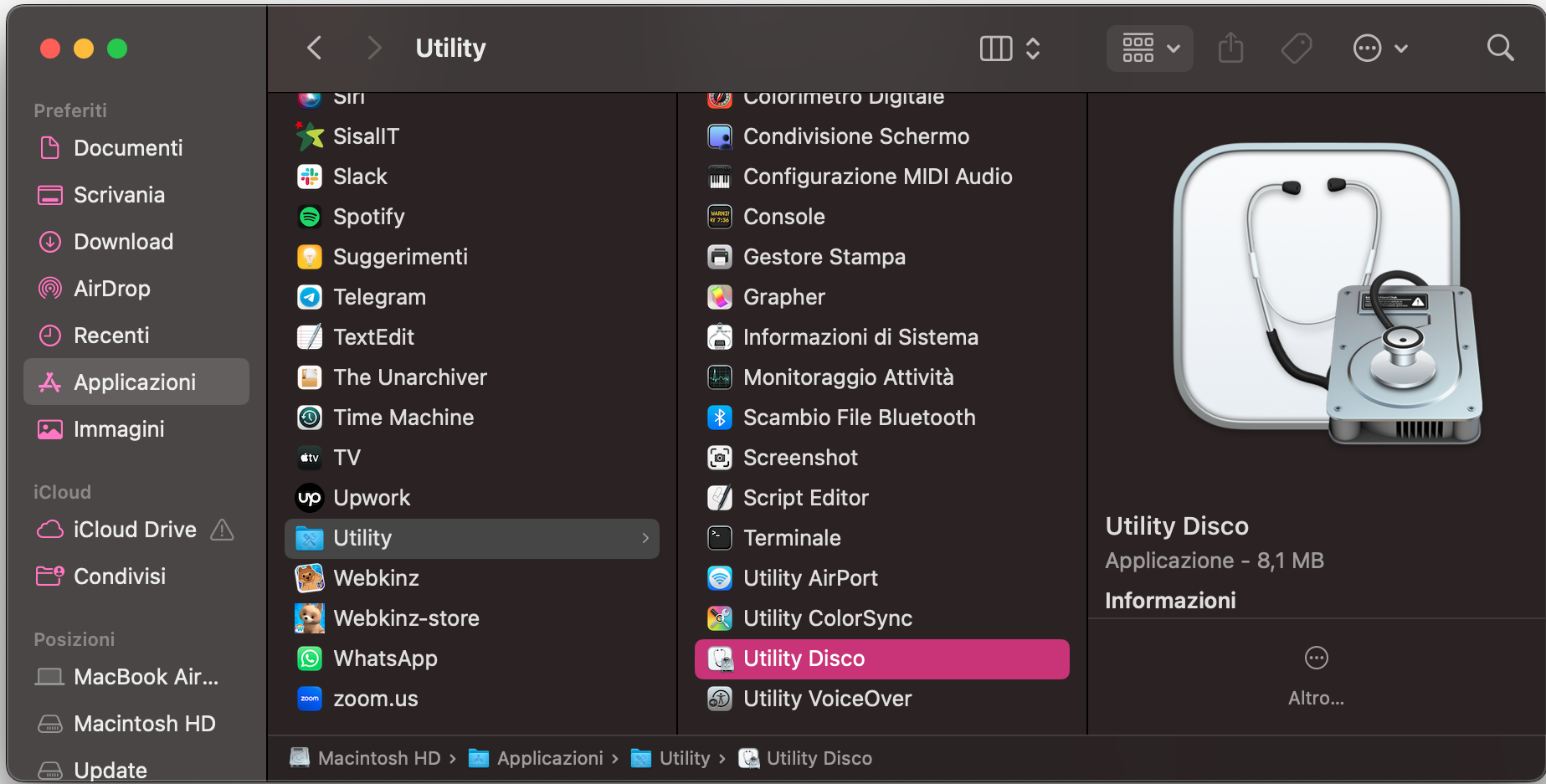This screenshot has width=1546, height=784.
Task: Open the view mode up/down chevron selector
Action: point(1033,49)
